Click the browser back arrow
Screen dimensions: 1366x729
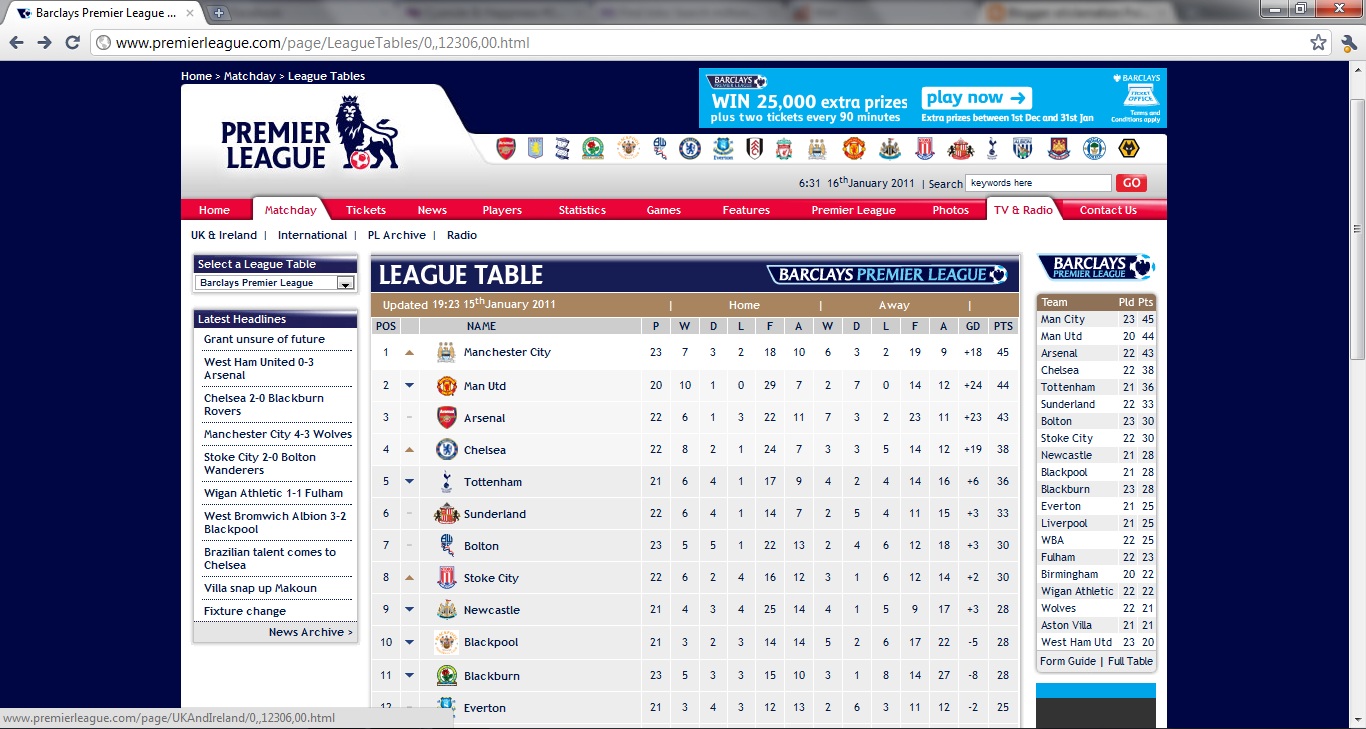[x=16, y=43]
